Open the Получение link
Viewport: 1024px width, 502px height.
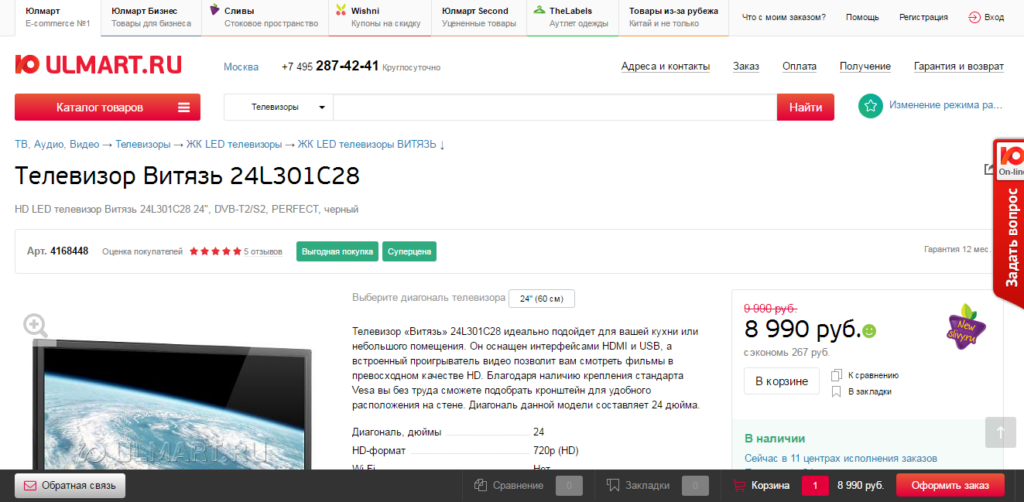tap(865, 66)
